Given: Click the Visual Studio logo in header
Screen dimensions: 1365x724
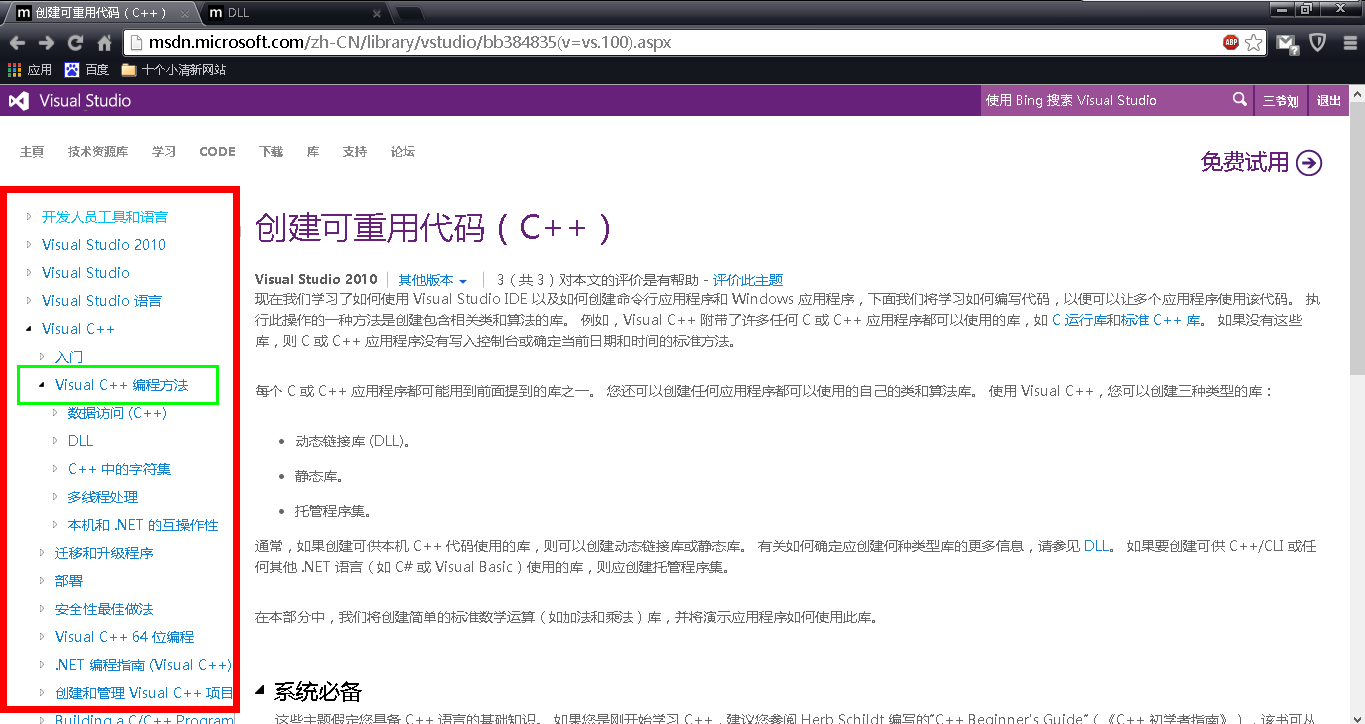Looking at the screenshot, I should coord(69,101).
